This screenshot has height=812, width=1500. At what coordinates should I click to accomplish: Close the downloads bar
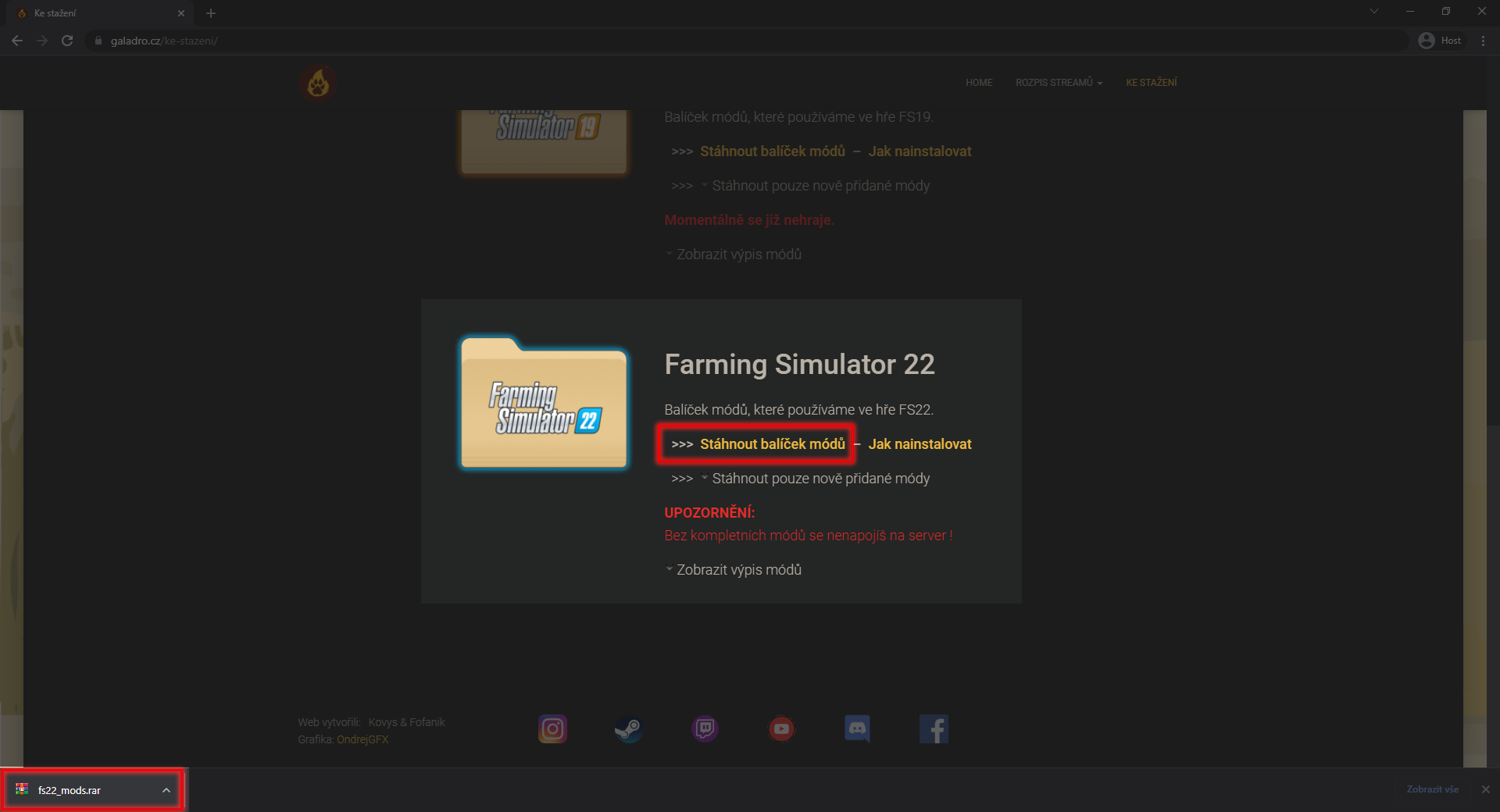pos(1486,789)
